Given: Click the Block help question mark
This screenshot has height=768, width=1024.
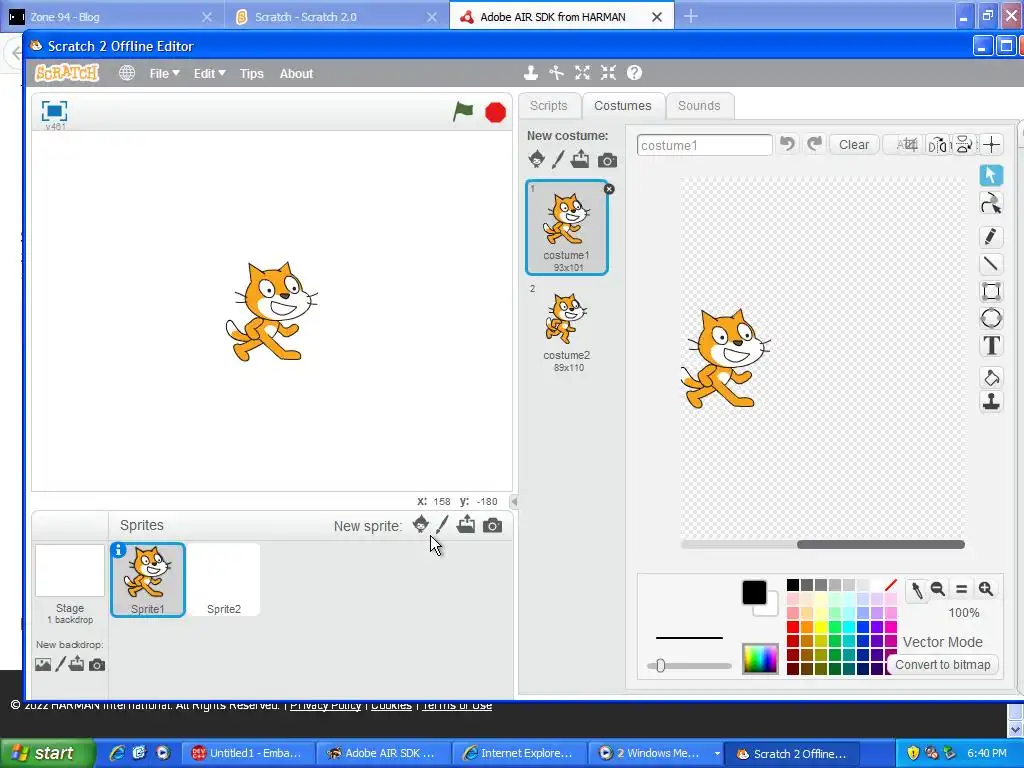Looking at the screenshot, I should (x=635, y=73).
